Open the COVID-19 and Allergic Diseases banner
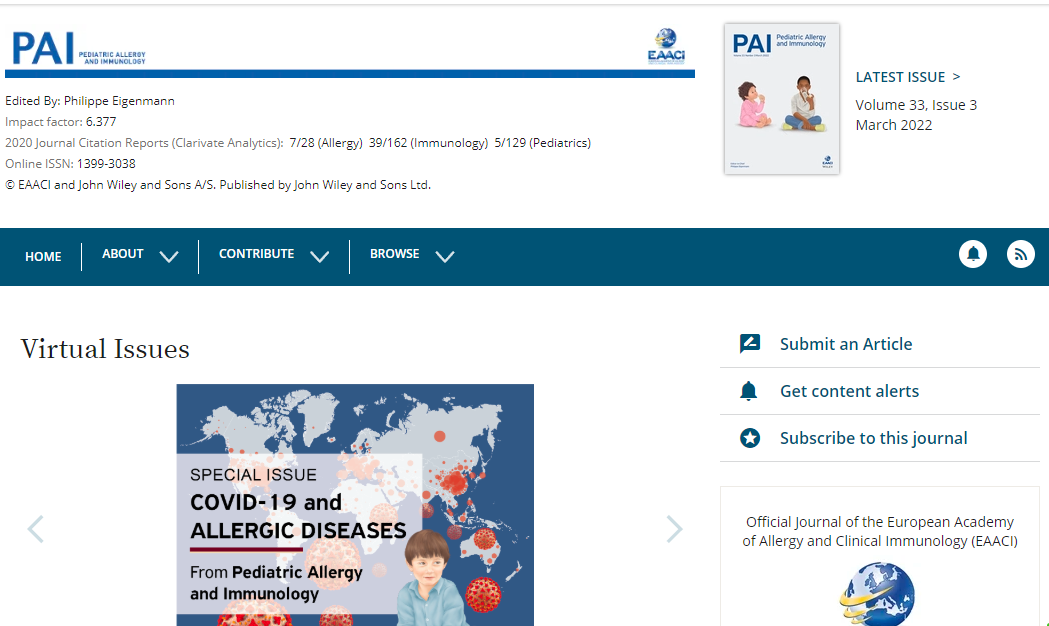This screenshot has width=1049, height=626. (355, 505)
